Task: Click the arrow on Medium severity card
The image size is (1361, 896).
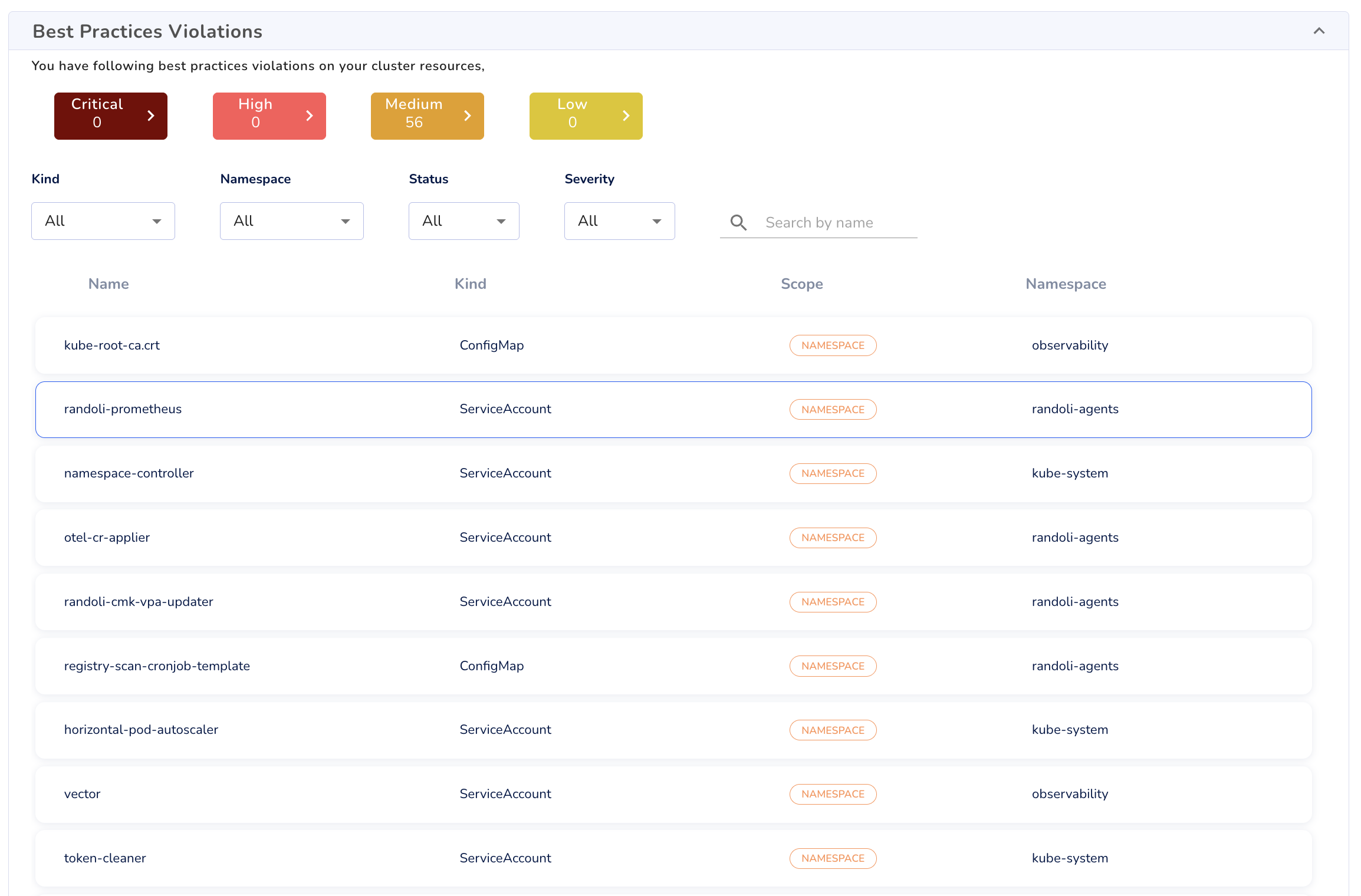Action: [x=468, y=116]
